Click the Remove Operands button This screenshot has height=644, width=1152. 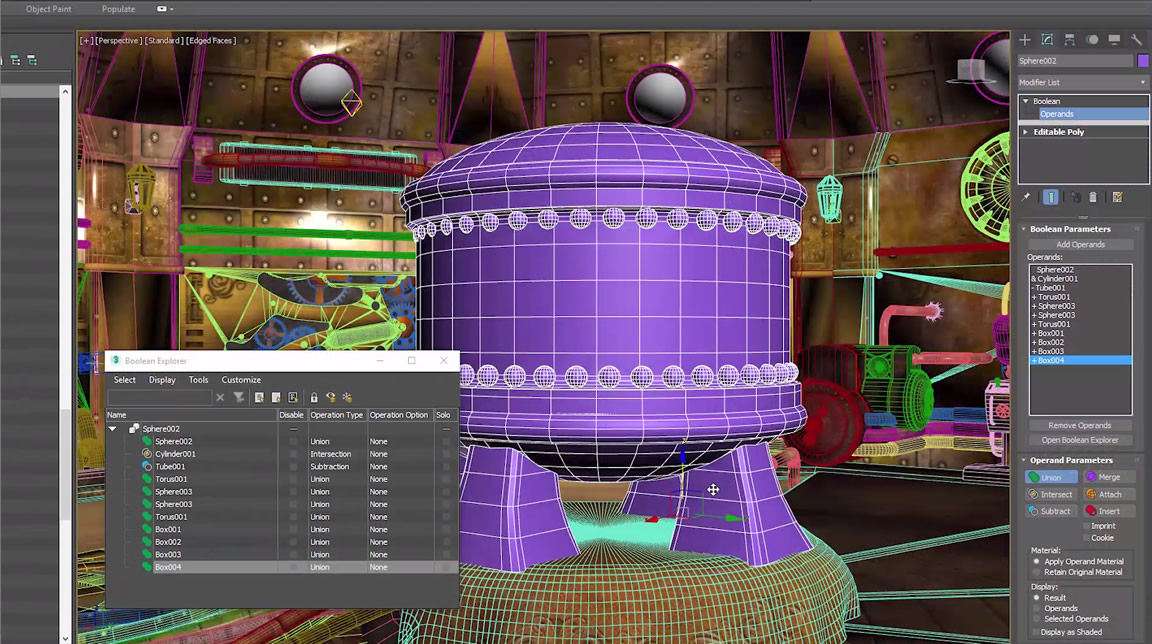pyautogui.click(x=1079, y=425)
